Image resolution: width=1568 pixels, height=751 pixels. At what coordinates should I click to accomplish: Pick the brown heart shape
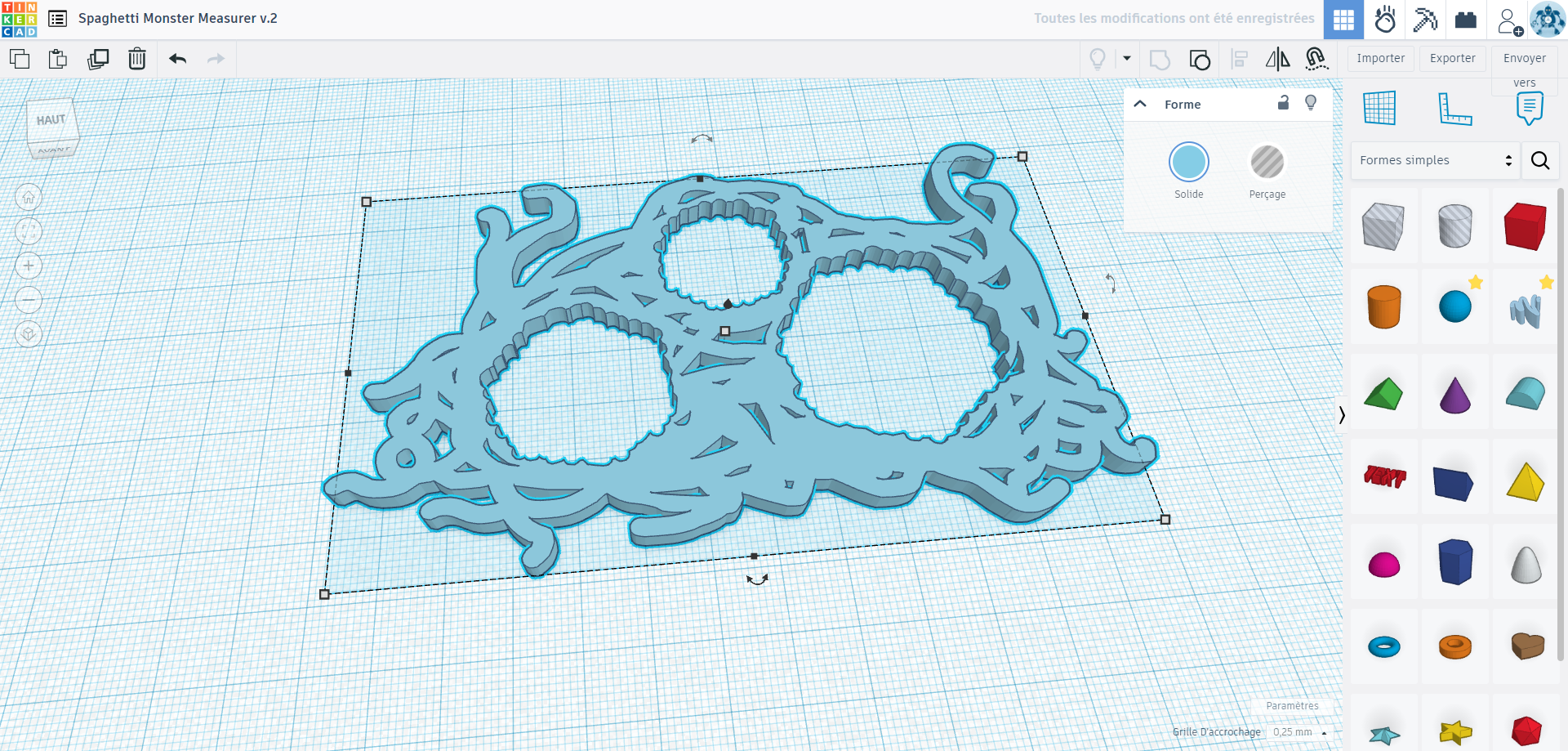tap(1526, 646)
